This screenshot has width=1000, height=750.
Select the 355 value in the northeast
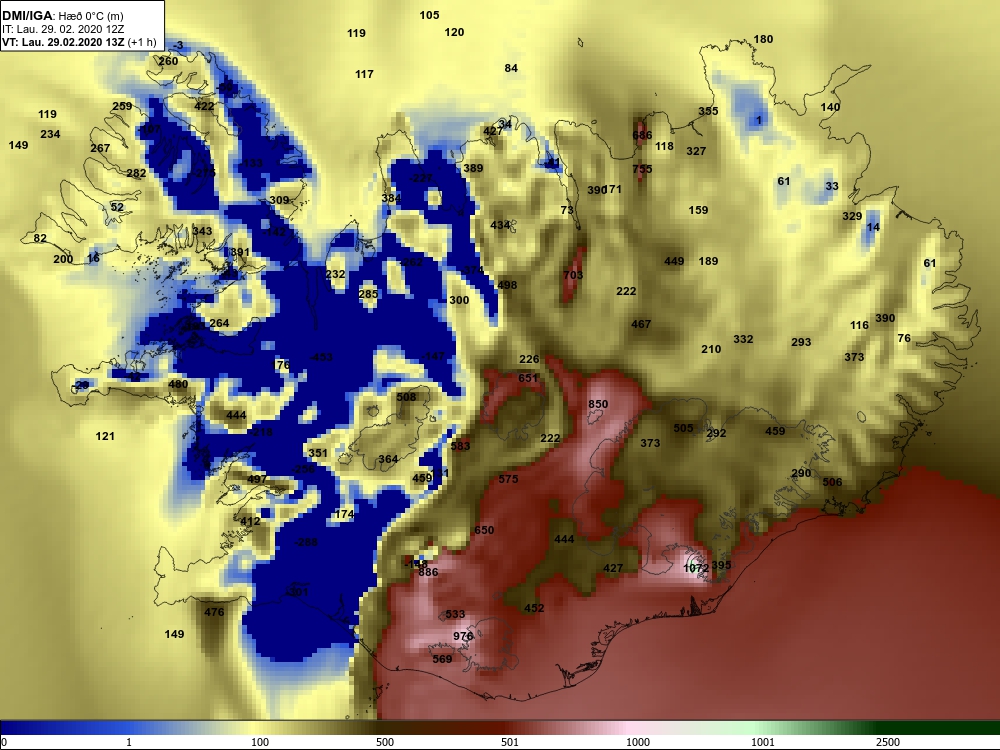click(708, 111)
